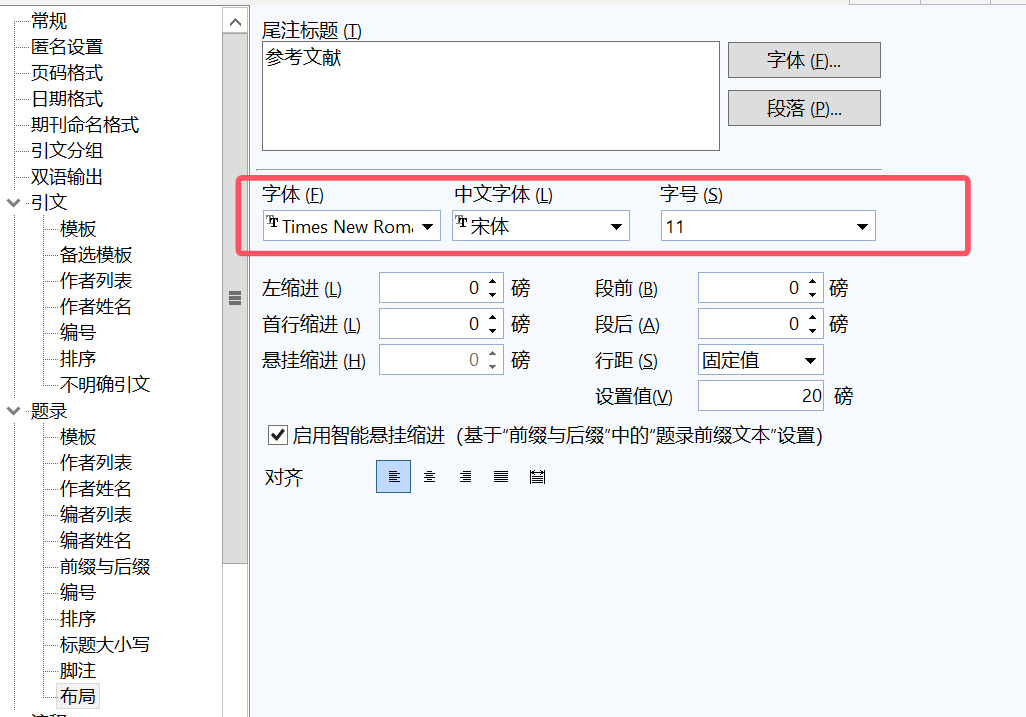This screenshot has height=717, width=1026.
Task: Click the 设置值 input field
Action: point(760,396)
